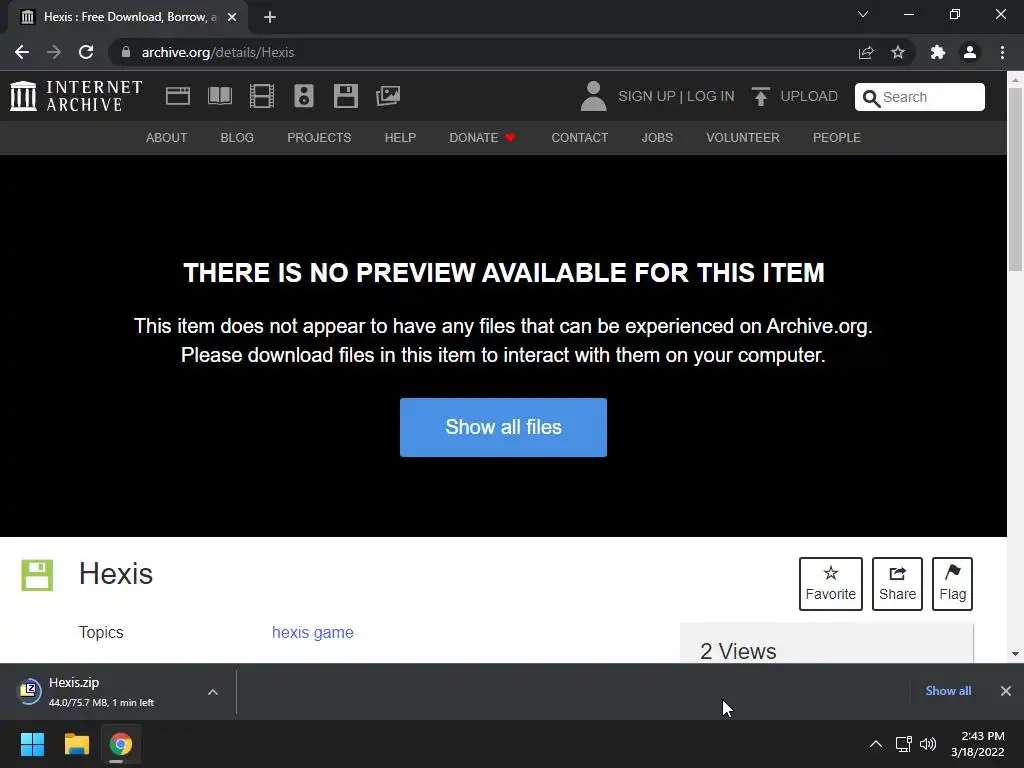Viewport: 1024px width, 768px height.
Task: Open the Extensions puzzle icon
Action: point(938,52)
